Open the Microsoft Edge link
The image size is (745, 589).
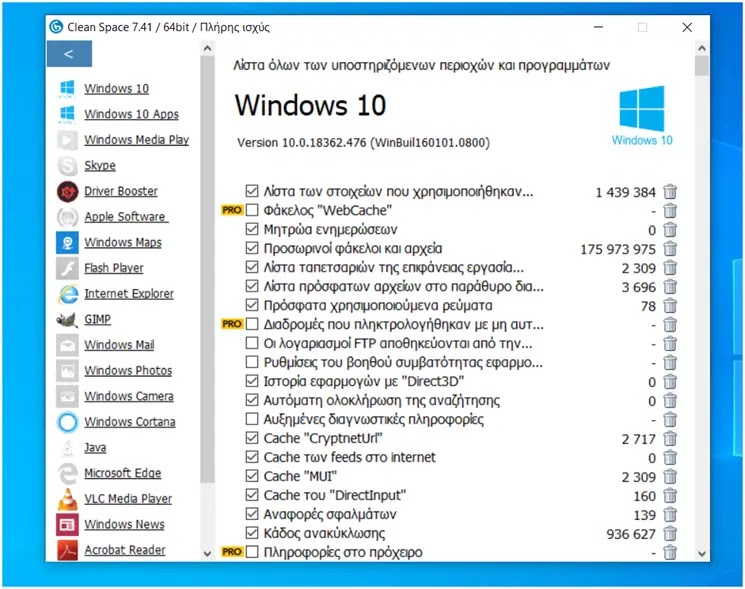click(x=123, y=473)
